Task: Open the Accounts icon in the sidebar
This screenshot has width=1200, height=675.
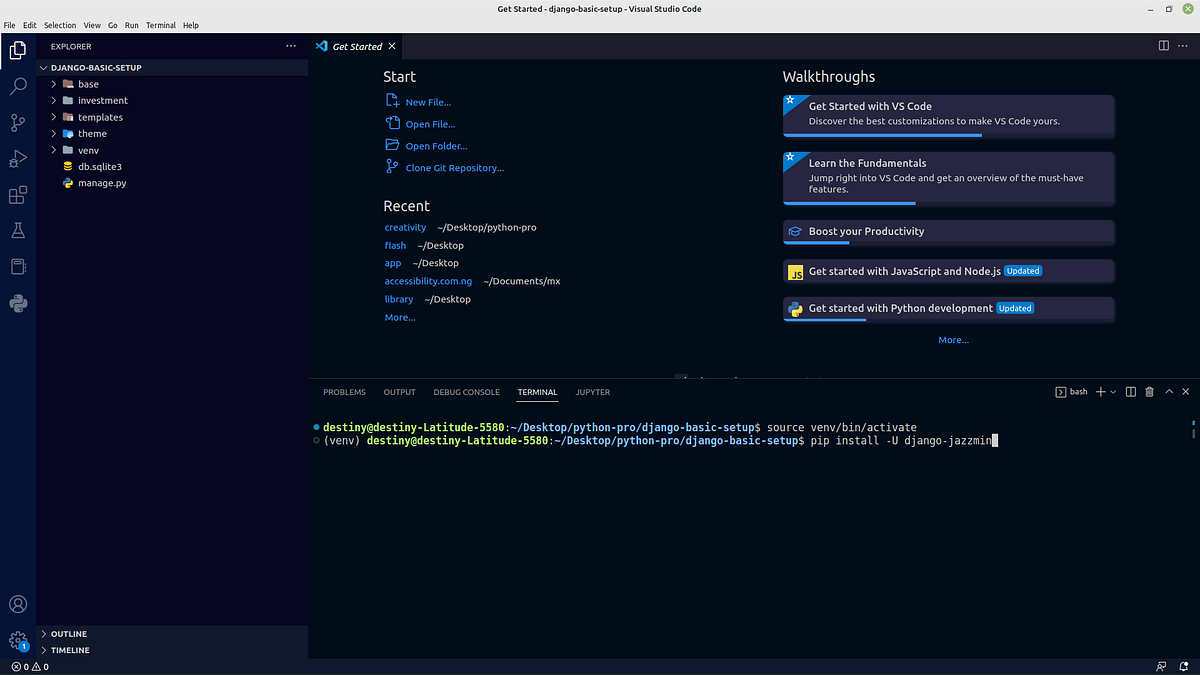Action: pos(18,604)
